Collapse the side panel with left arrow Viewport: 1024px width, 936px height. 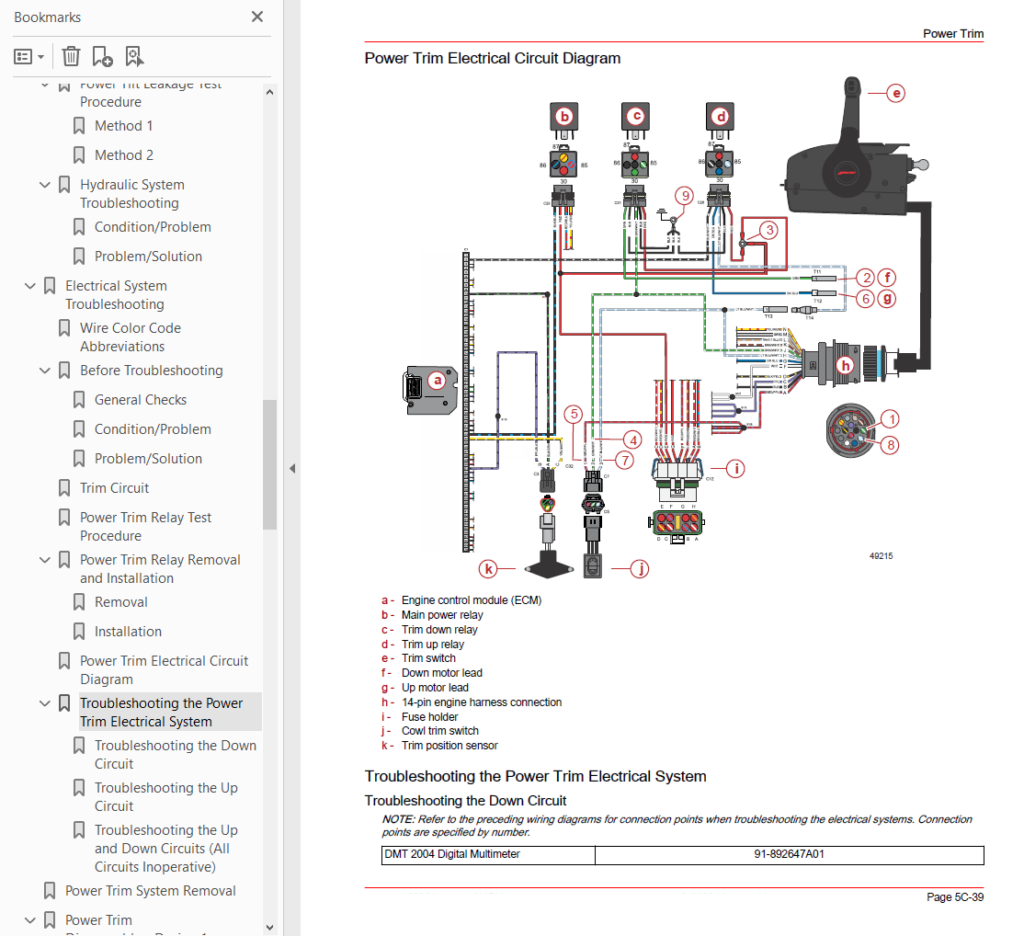click(292, 468)
